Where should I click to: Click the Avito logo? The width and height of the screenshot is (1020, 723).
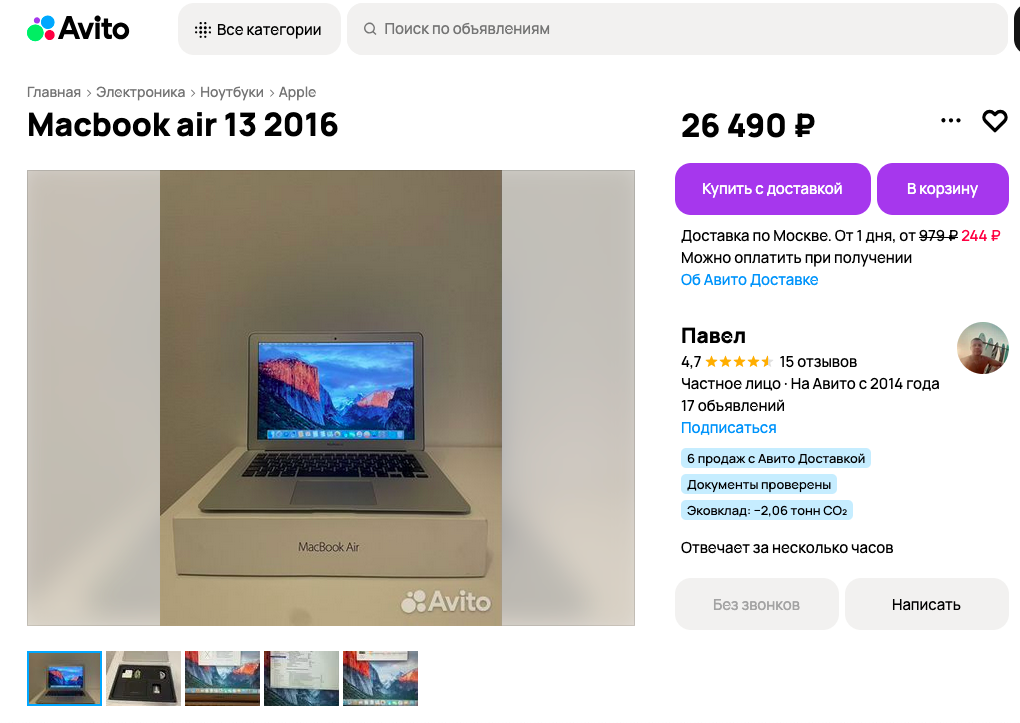(x=78, y=29)
